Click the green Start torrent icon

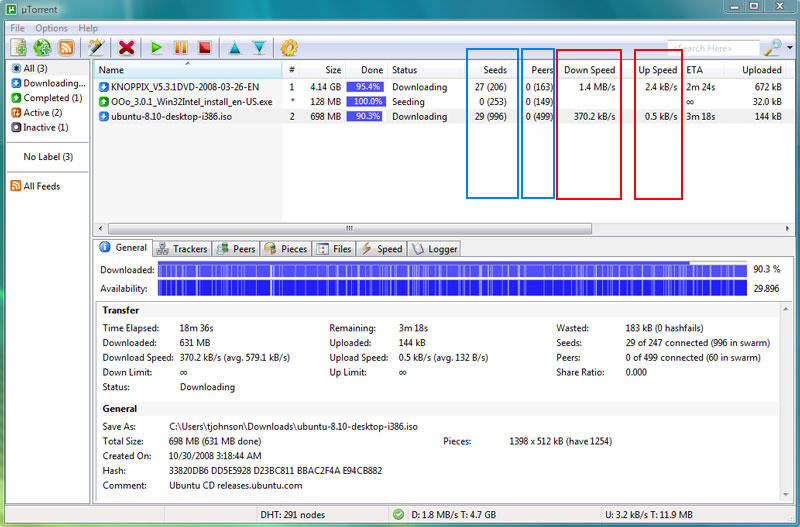(x=156, y=48)
